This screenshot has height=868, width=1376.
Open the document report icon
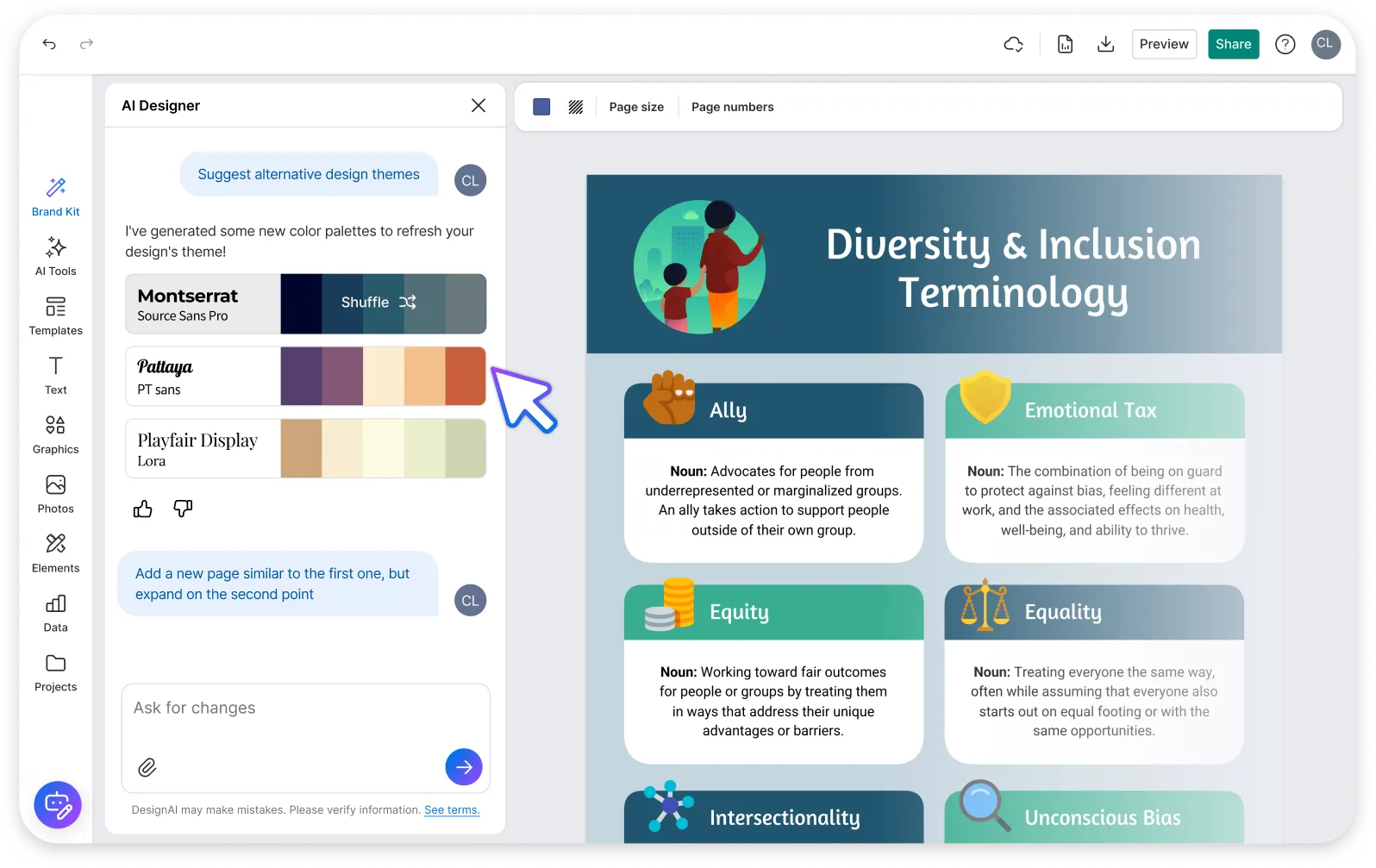1066,44
